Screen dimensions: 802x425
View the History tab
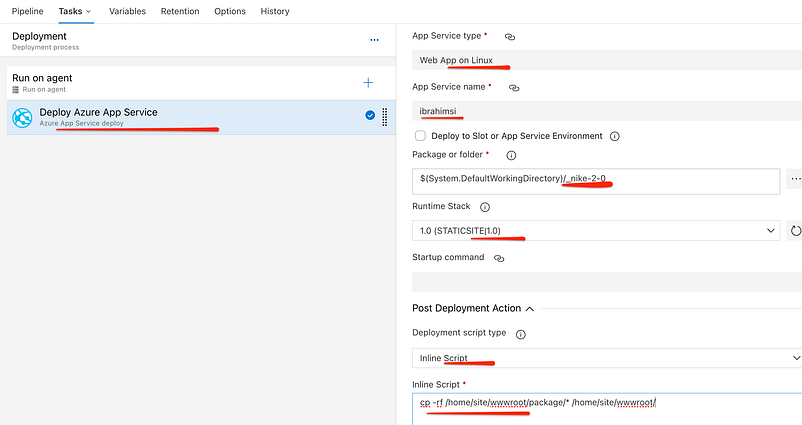click(275, 11)
